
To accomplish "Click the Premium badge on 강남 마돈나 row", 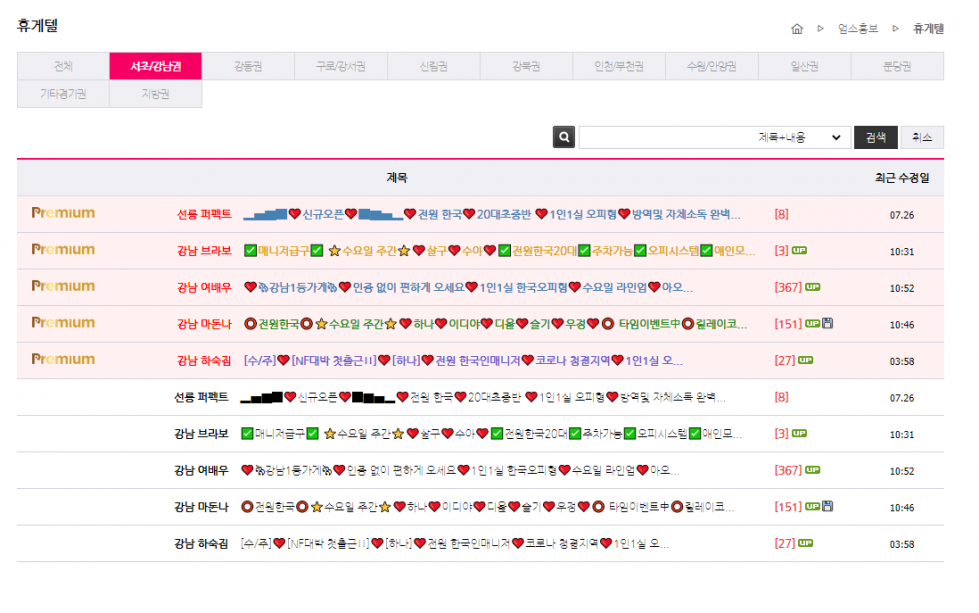I will (x=63, y=323).
